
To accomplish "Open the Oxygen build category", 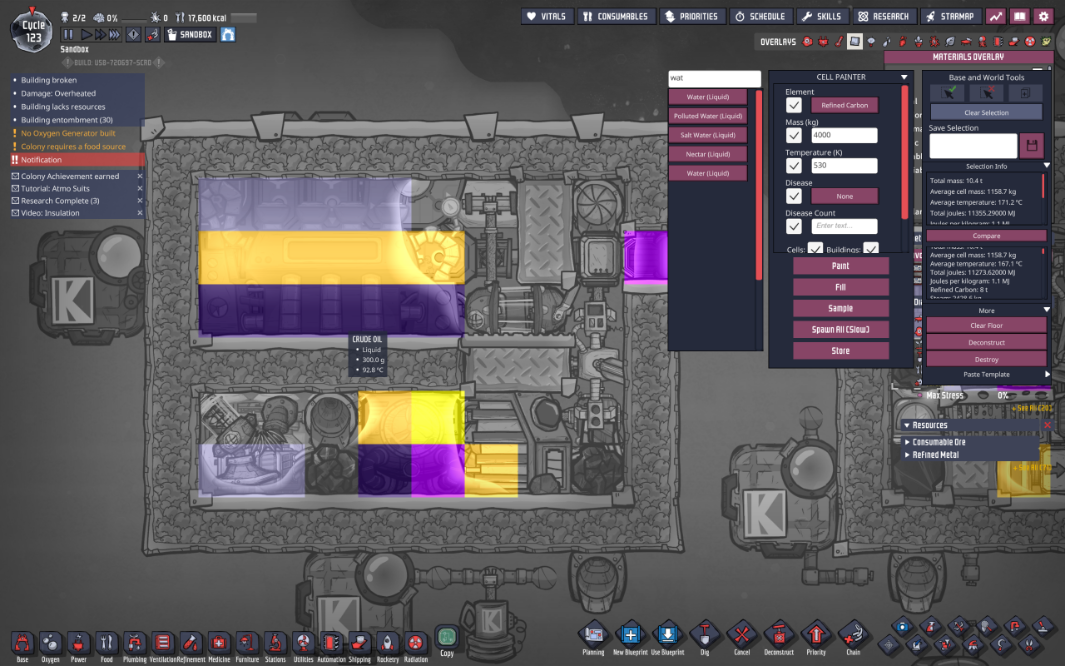I will (50, 644).
